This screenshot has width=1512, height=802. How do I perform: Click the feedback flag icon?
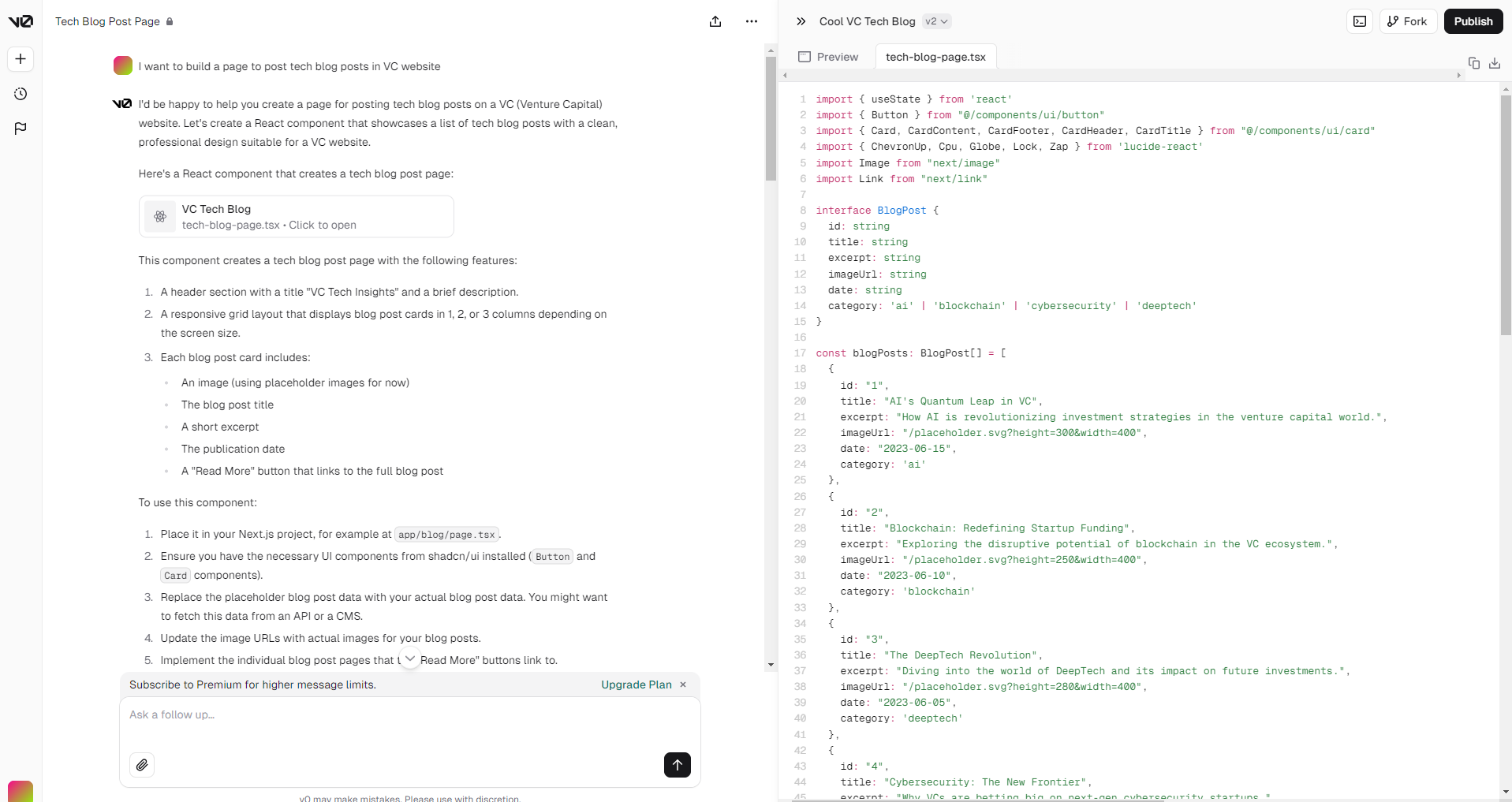(x=21, y=129)
